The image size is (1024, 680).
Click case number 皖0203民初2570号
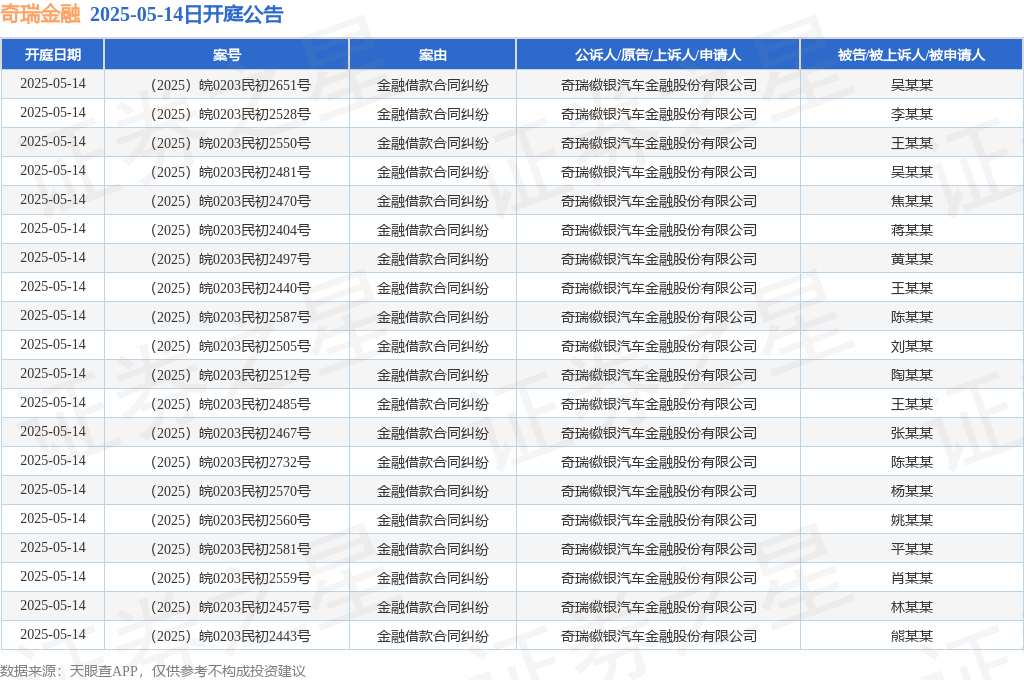click(231, 491)
